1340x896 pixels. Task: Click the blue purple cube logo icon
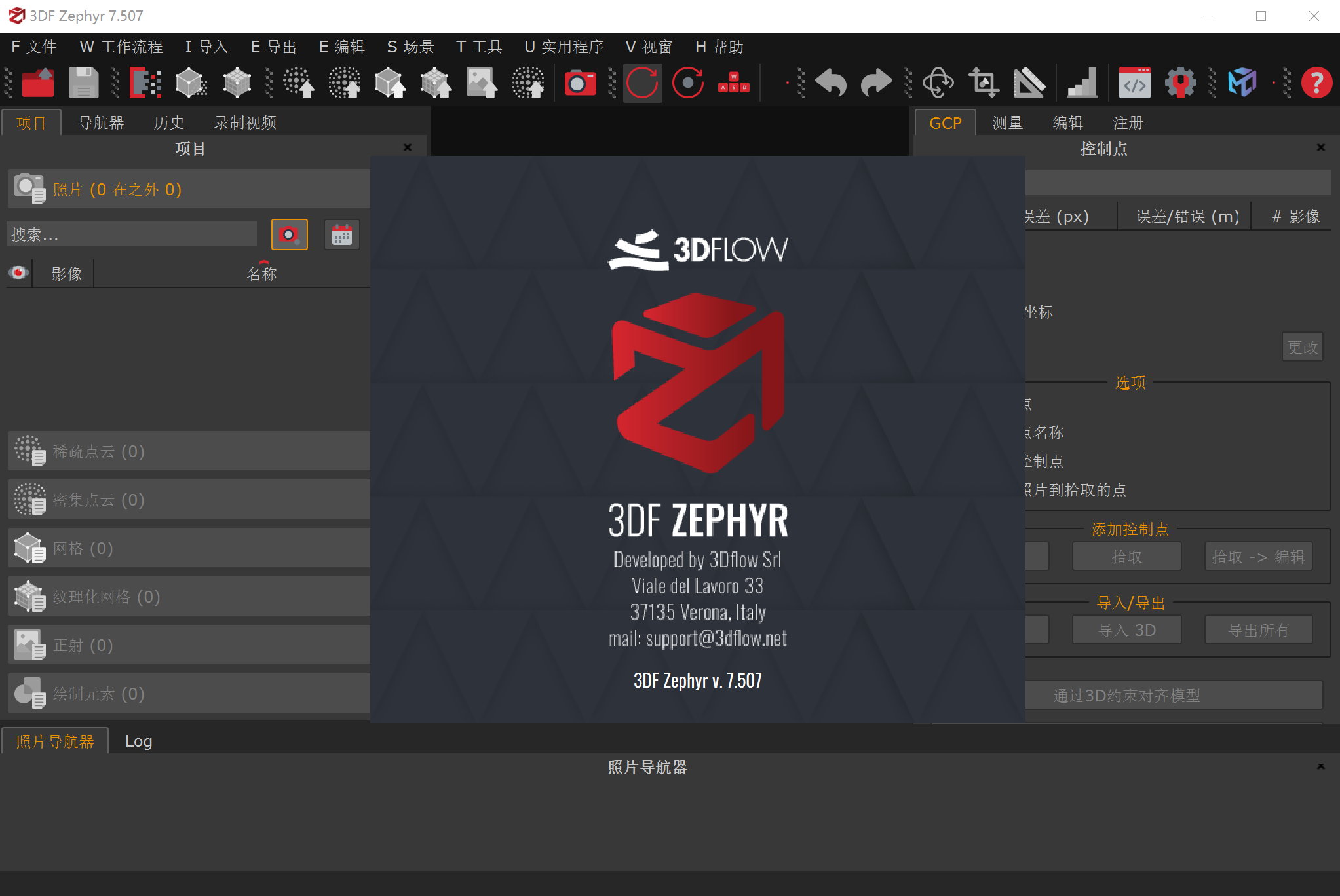[x=1242, y=83]
